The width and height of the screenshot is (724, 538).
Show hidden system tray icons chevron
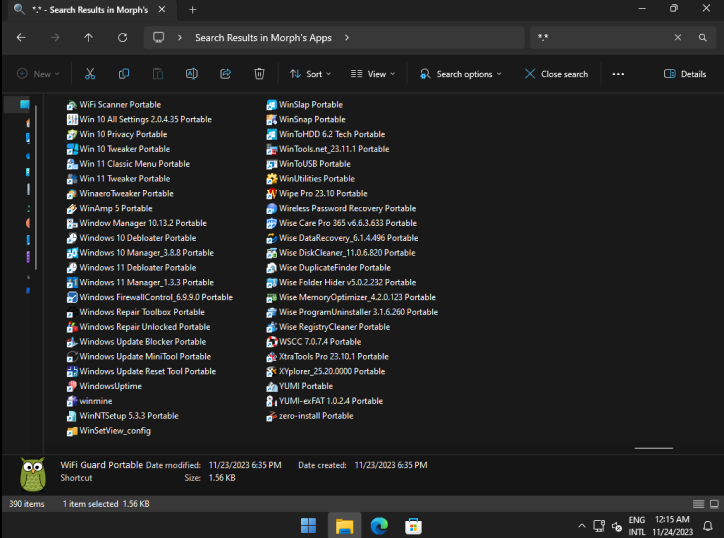[581, 526]
